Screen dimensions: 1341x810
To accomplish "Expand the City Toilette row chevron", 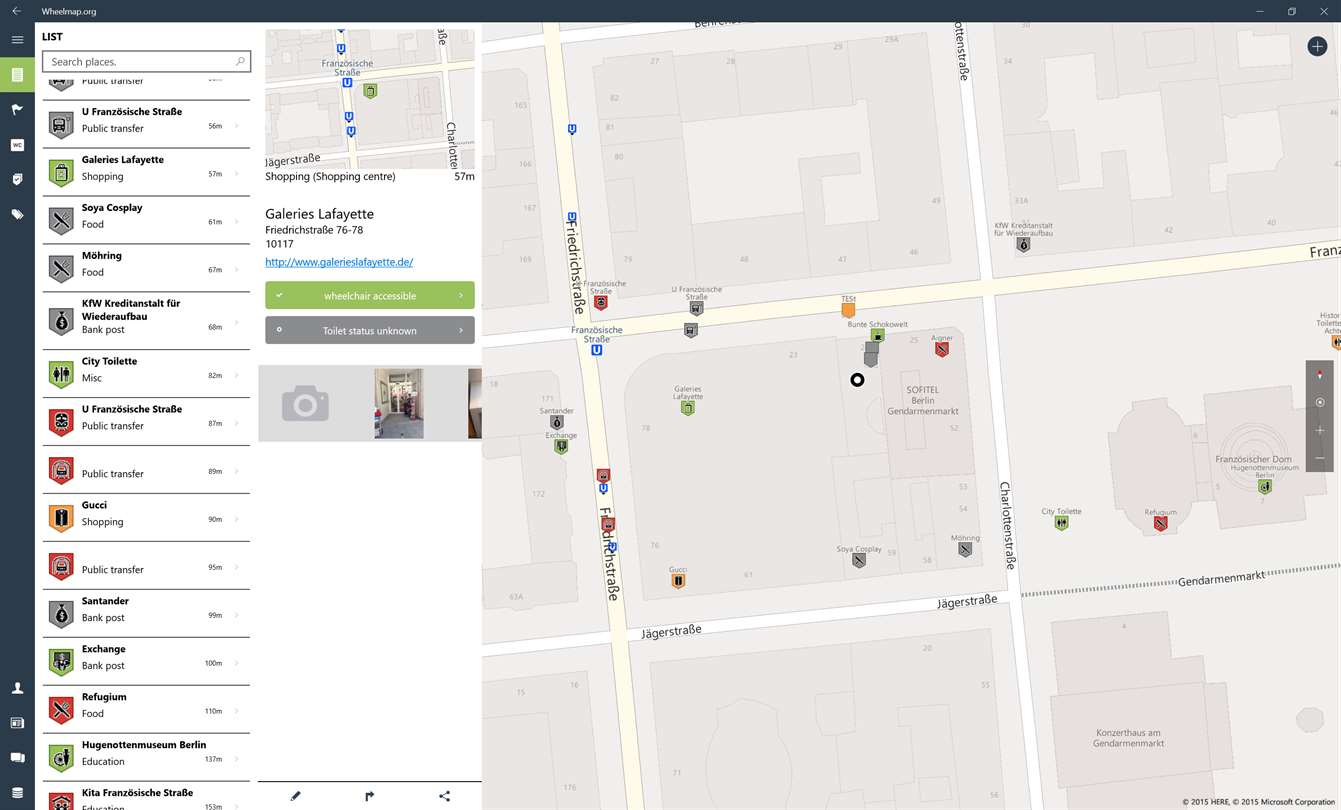I will 237,375.
